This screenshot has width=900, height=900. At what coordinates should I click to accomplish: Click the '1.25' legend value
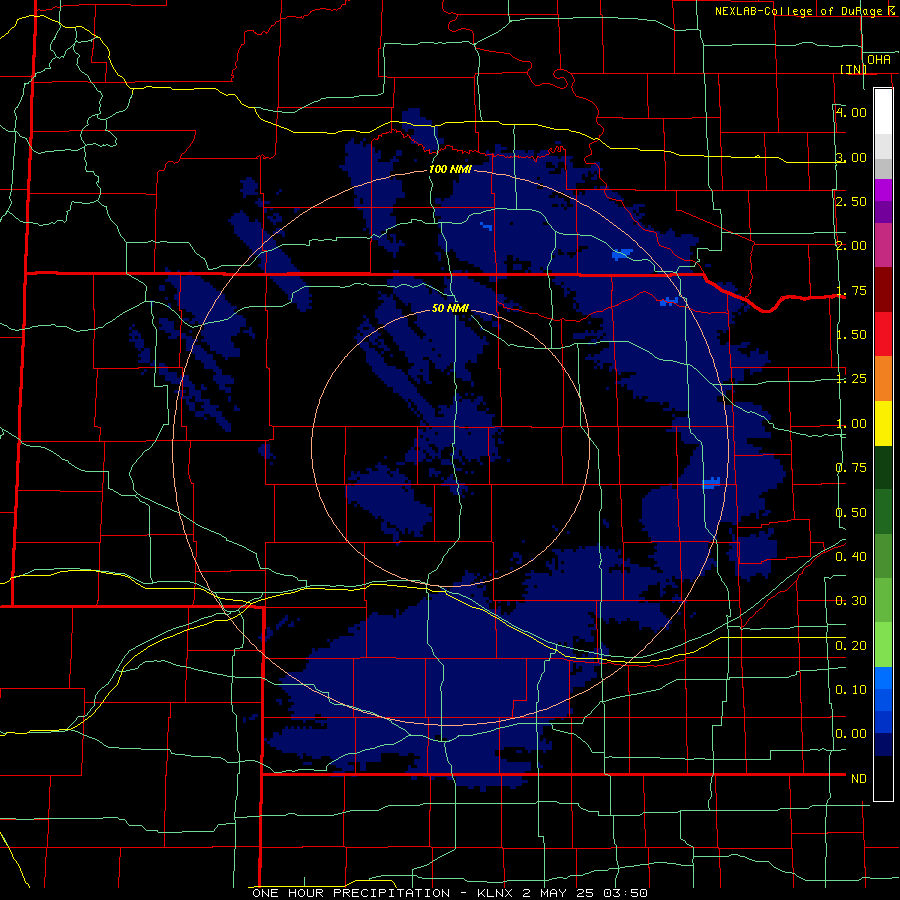tap(851, 379)
